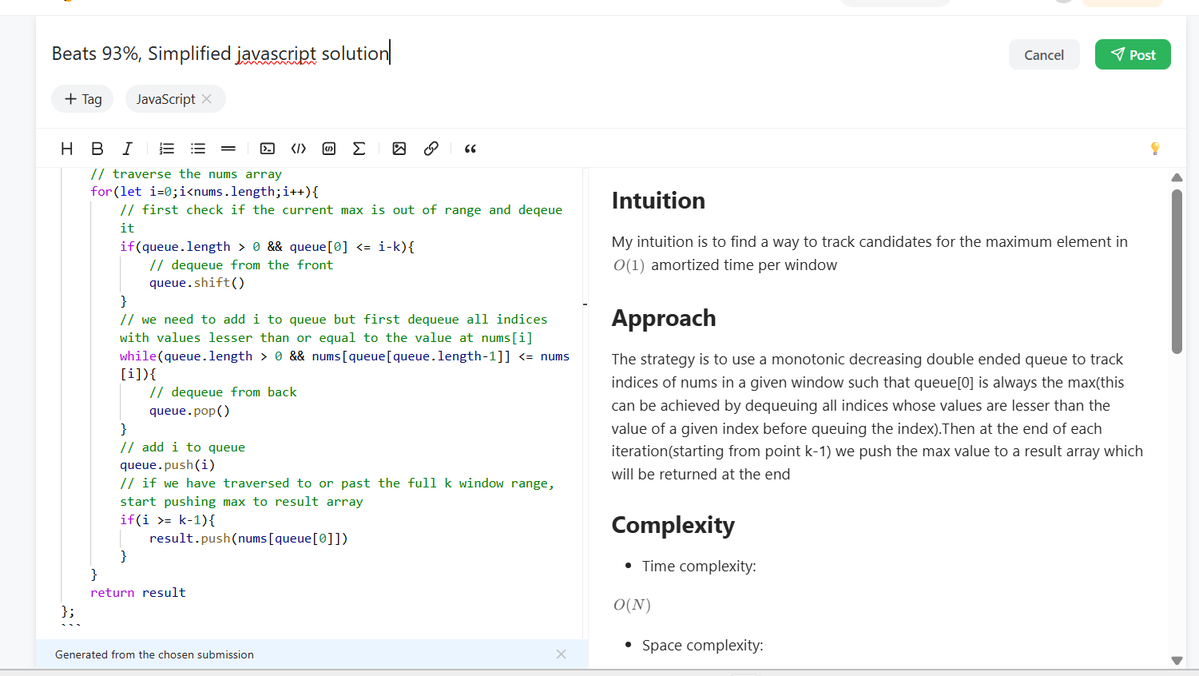The width and height of the screenshot is (1199, 676).
Task: Click the 'Time complexity:' bullet text
Action: [698, 566]
